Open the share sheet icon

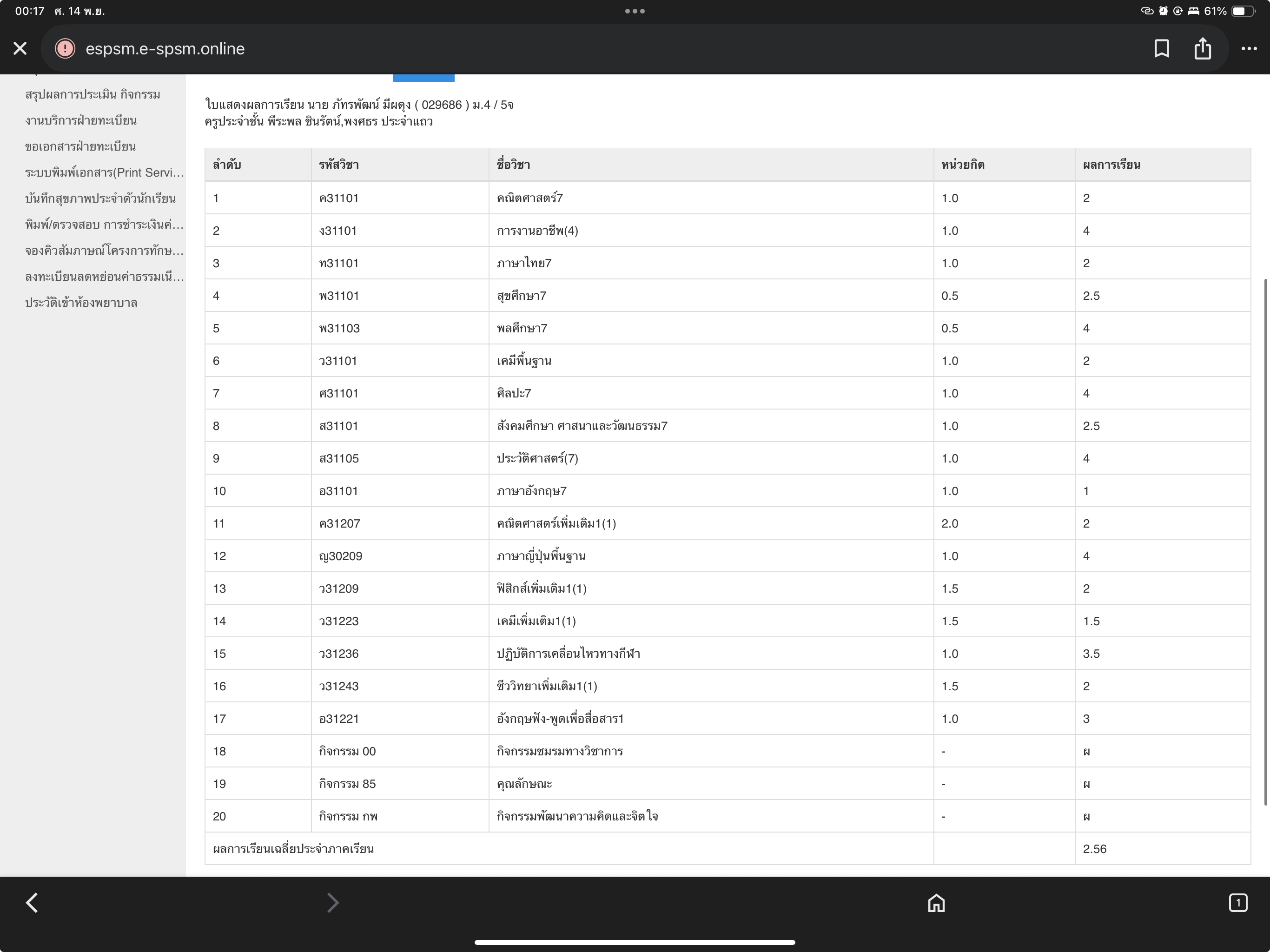pos(1202,49)
